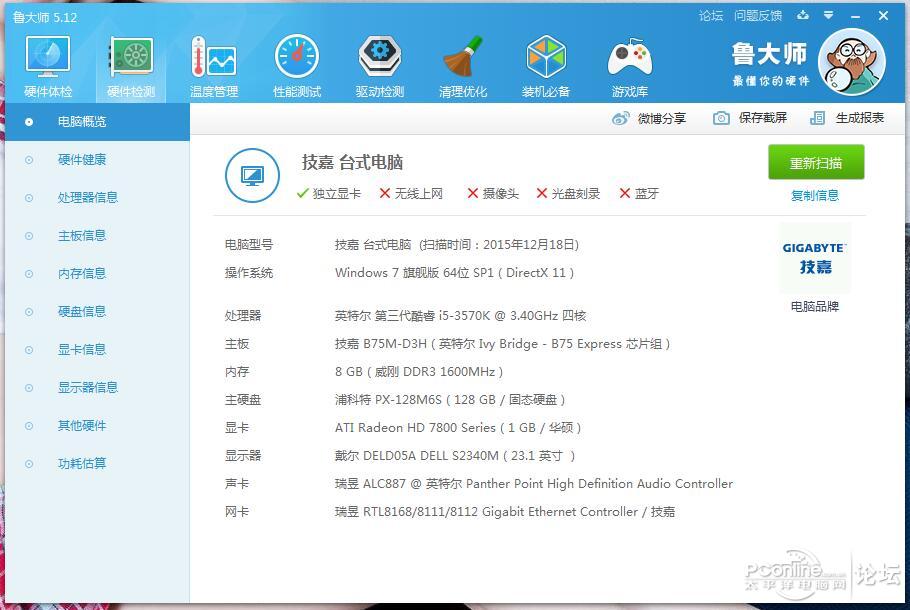Select 硬件健康 in the sidebar
Image resolution: width=910 pixels, height=610 pixels.
pyautogui.click(x=98, y=160)
